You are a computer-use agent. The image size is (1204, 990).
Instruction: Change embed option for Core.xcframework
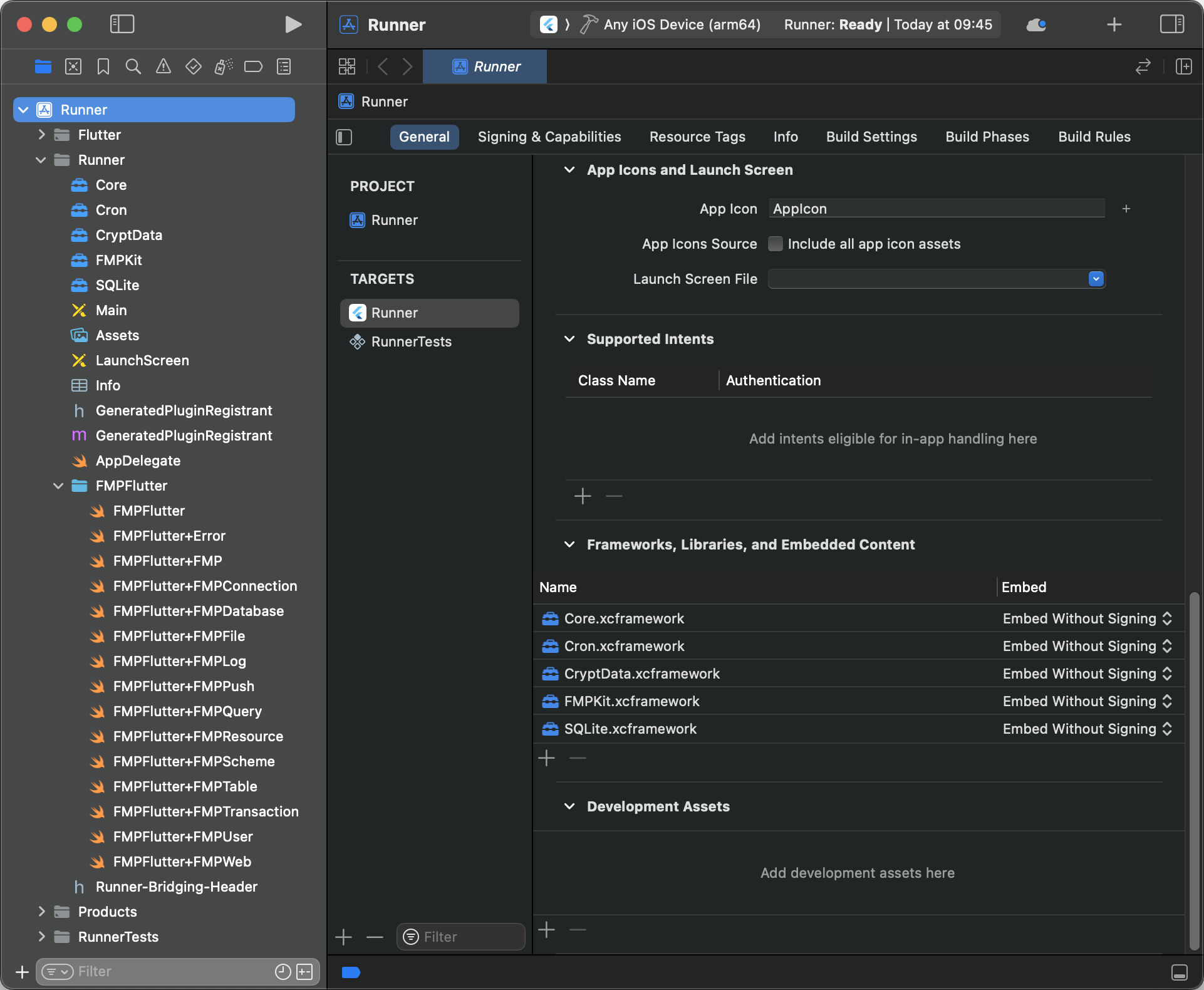click(1087, 618)
